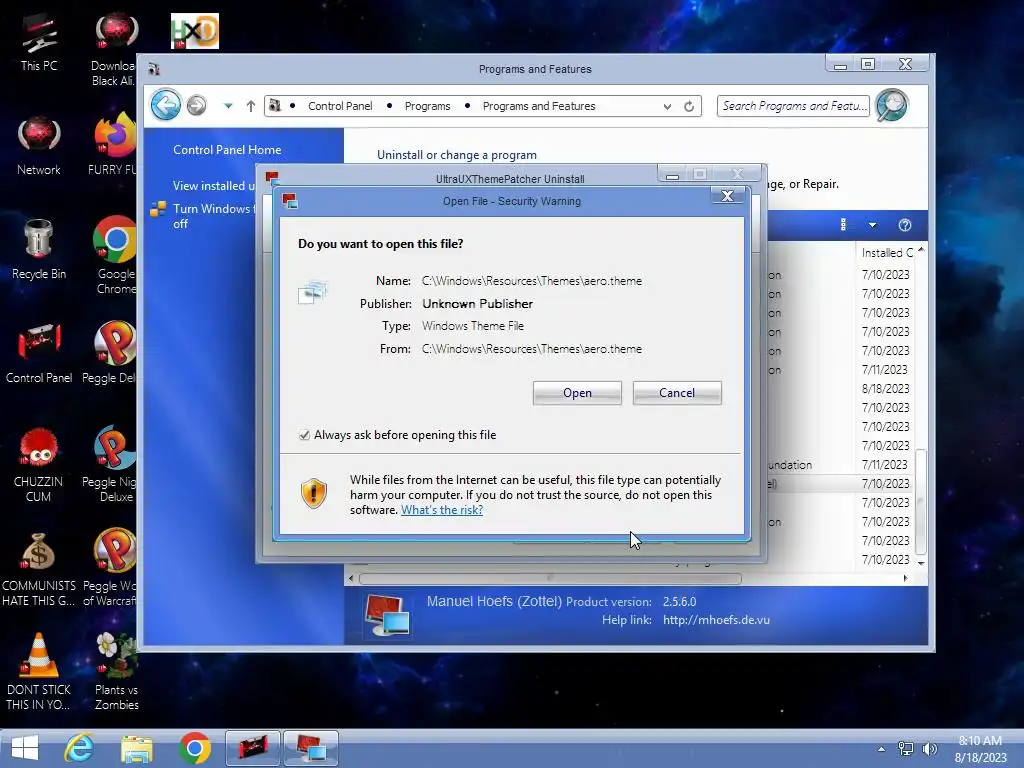Close the Open File Security Warning dialog
This screenshot has height=768, width=1024.
pyautogui.click(x=727, y=196)
